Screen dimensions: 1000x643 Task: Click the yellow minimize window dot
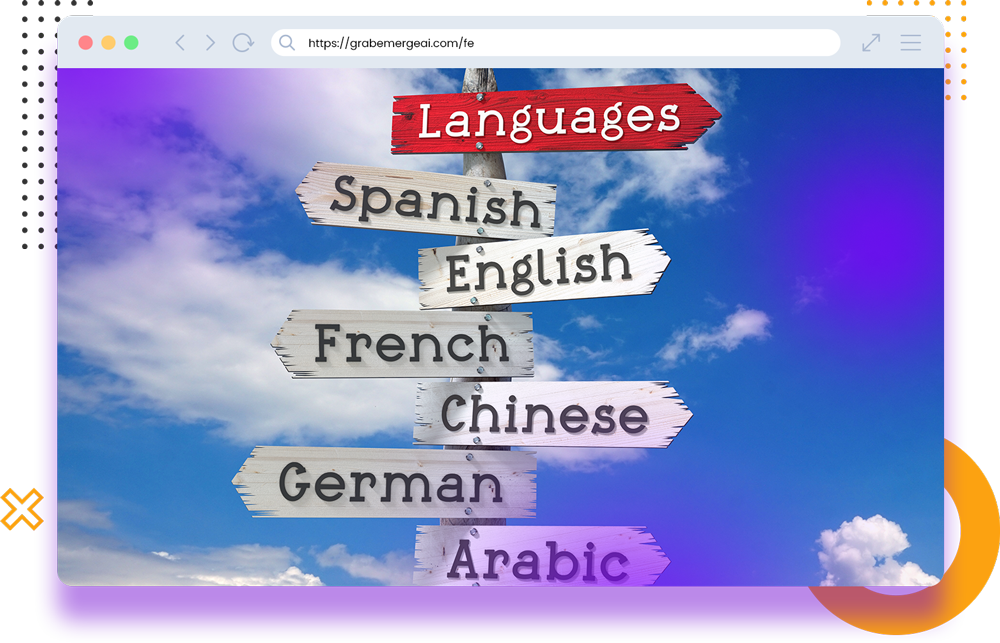coord(108,43)
